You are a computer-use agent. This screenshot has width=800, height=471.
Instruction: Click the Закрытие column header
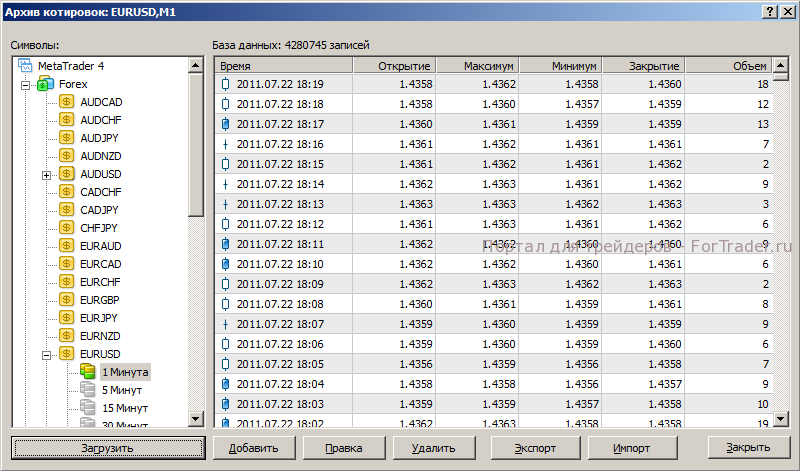pyautogui.click(x=644, y=65)
